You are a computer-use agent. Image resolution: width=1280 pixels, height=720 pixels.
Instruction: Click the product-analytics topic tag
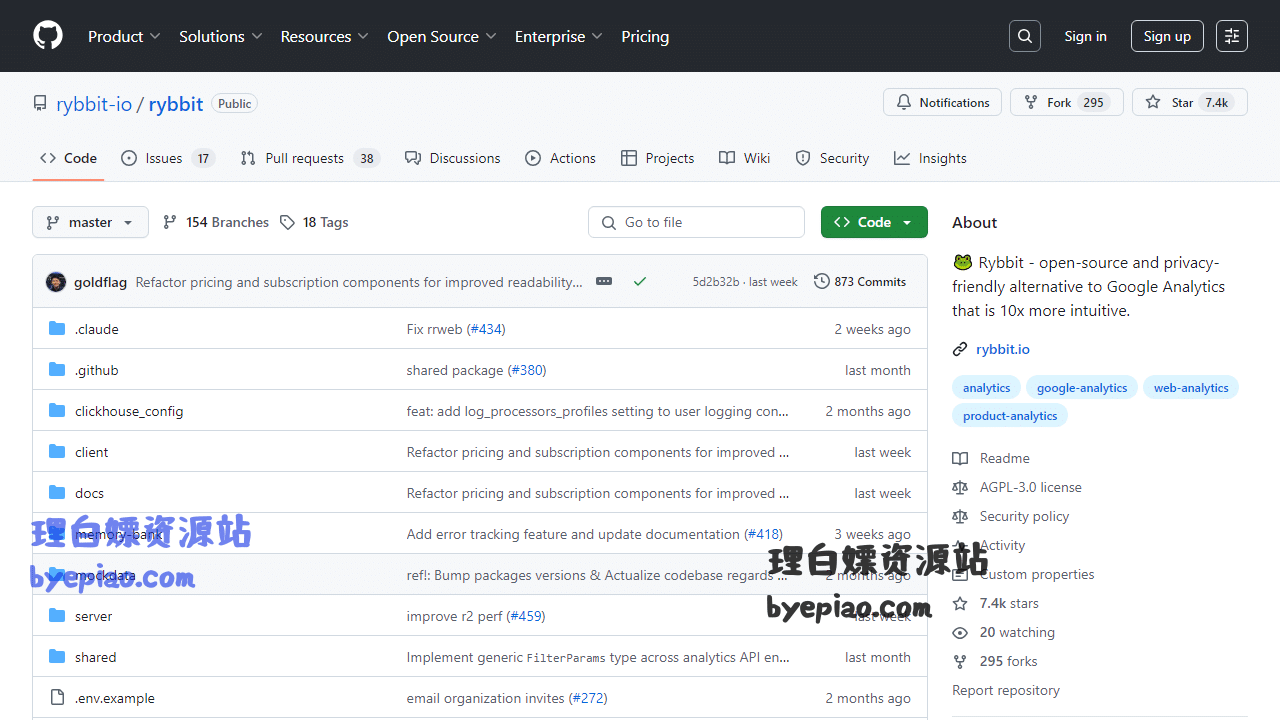1010,416
